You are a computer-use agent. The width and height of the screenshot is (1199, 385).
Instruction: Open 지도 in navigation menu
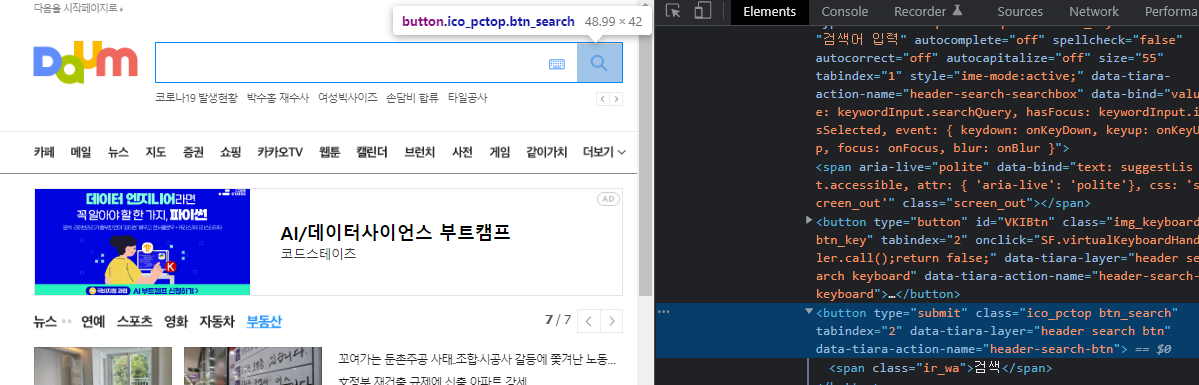(155, 152)
